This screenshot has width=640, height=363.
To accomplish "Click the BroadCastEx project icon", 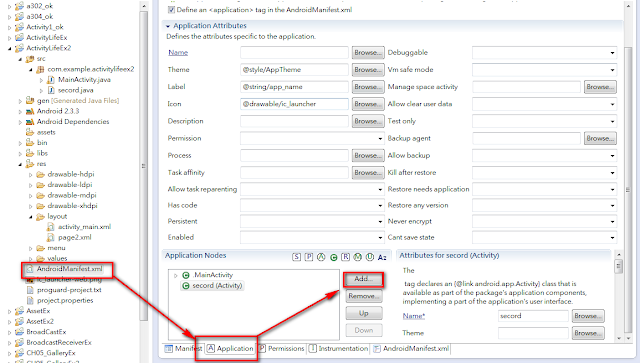I will 19,332.
